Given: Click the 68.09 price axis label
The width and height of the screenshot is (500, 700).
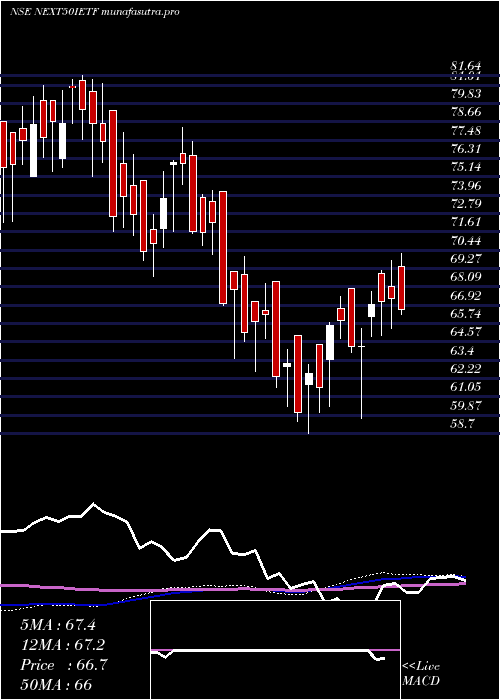Looking at the screenshot, I should [465, 277].
